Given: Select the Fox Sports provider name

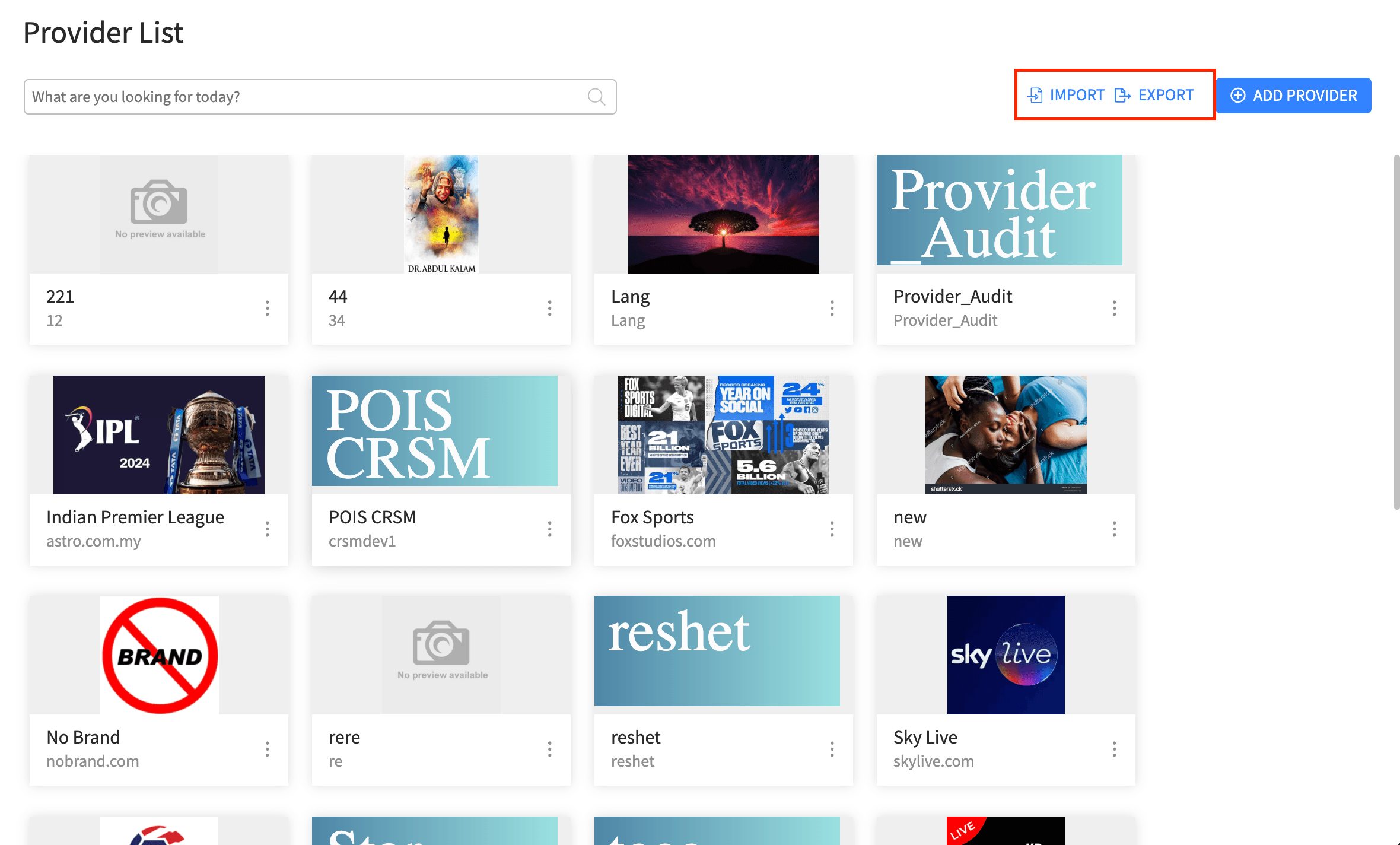Looking at the screenshot, I should tap(653, 517).
